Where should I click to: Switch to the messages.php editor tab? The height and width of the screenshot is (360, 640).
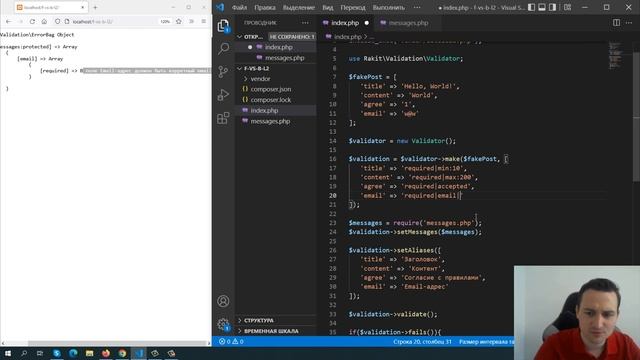[408, 23]
